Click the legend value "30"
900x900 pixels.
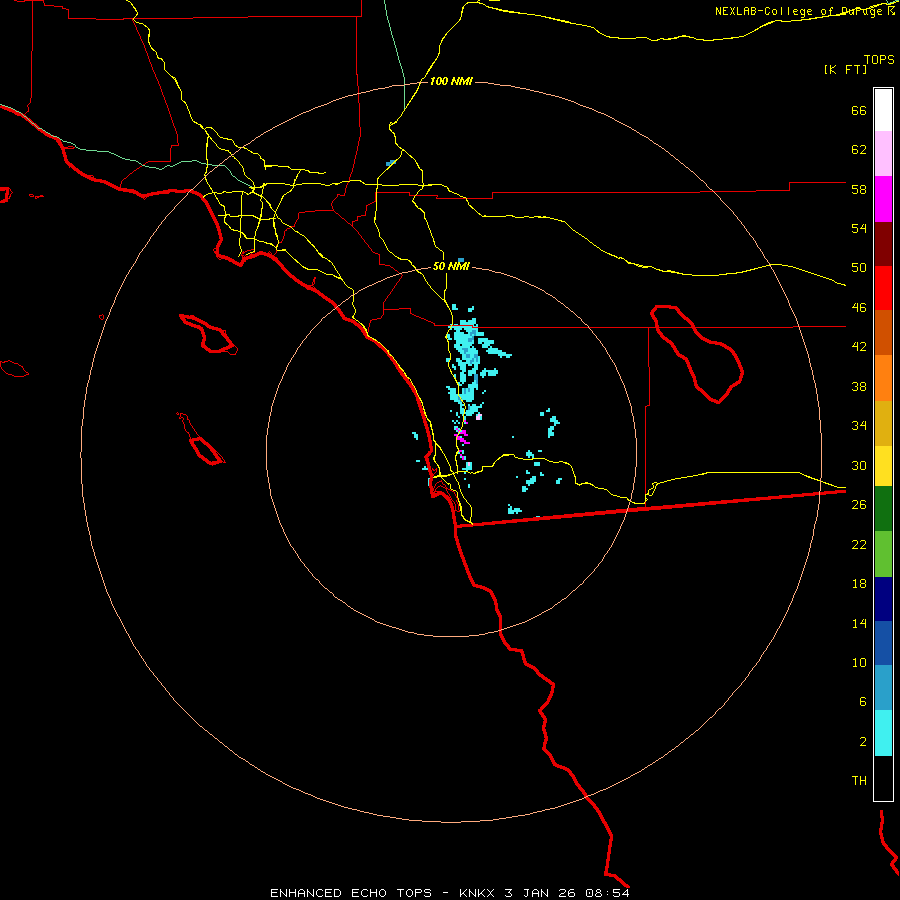click(859, 465)
